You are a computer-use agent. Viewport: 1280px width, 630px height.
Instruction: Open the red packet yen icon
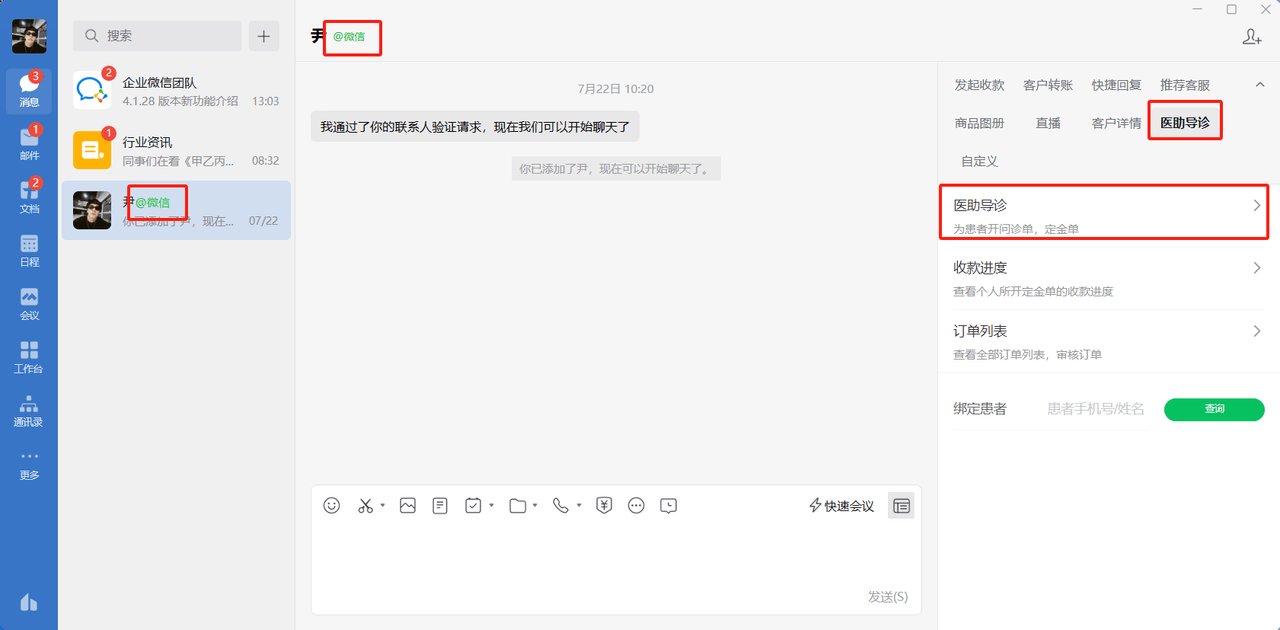604,506
